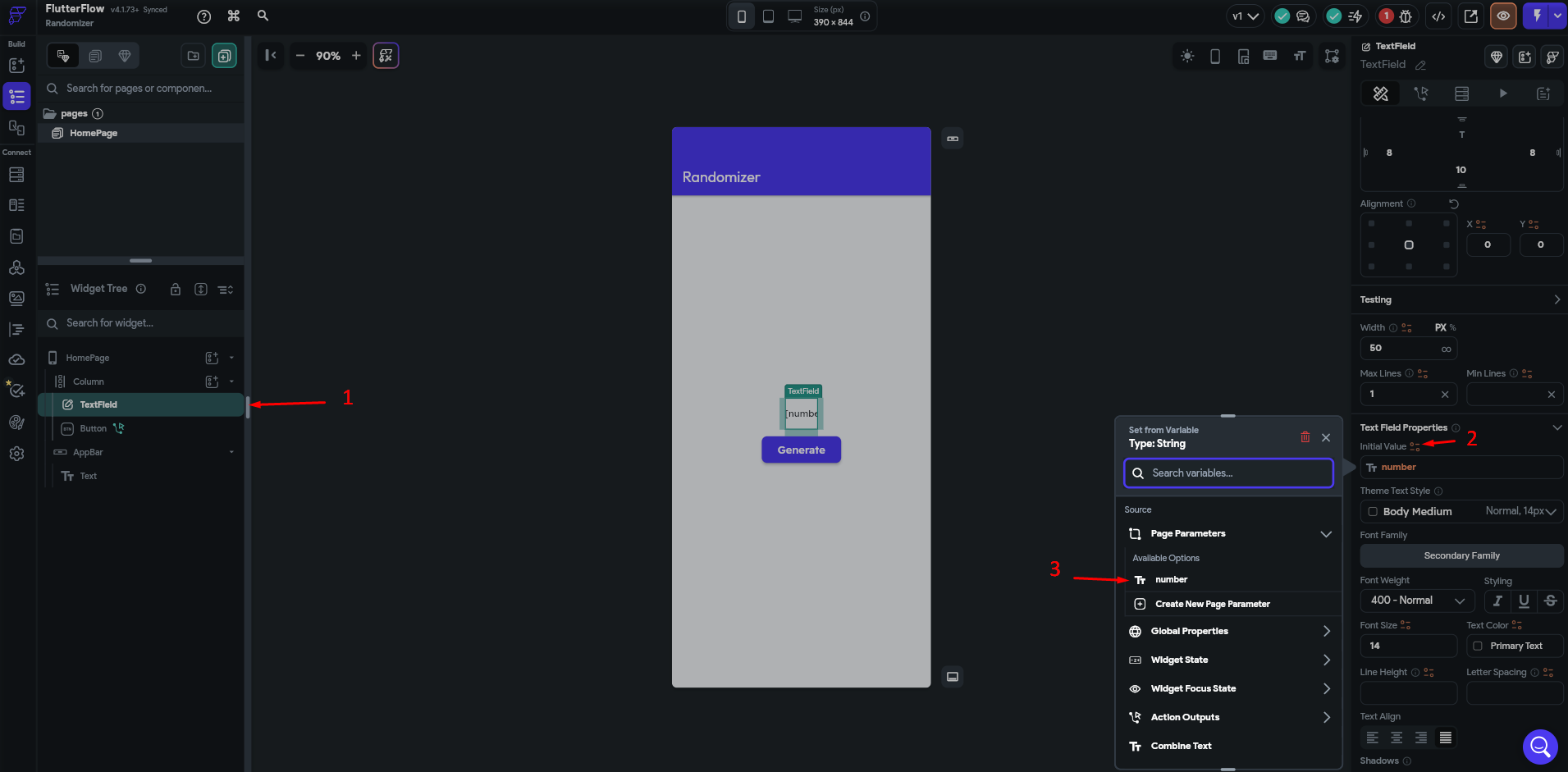
Task: Select Combine Text option
Action: (1181, 746)
